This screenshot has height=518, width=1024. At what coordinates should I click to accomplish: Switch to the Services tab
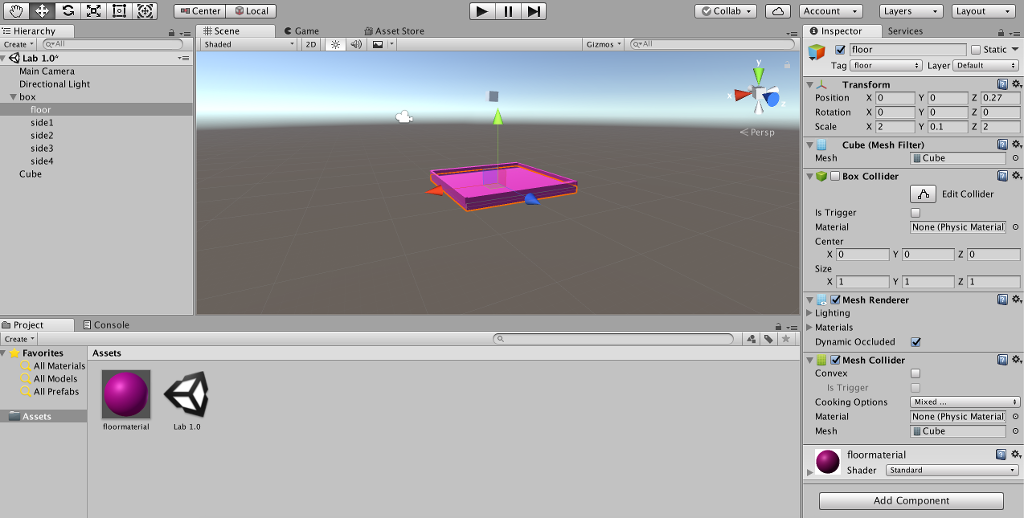click(905, 31)
